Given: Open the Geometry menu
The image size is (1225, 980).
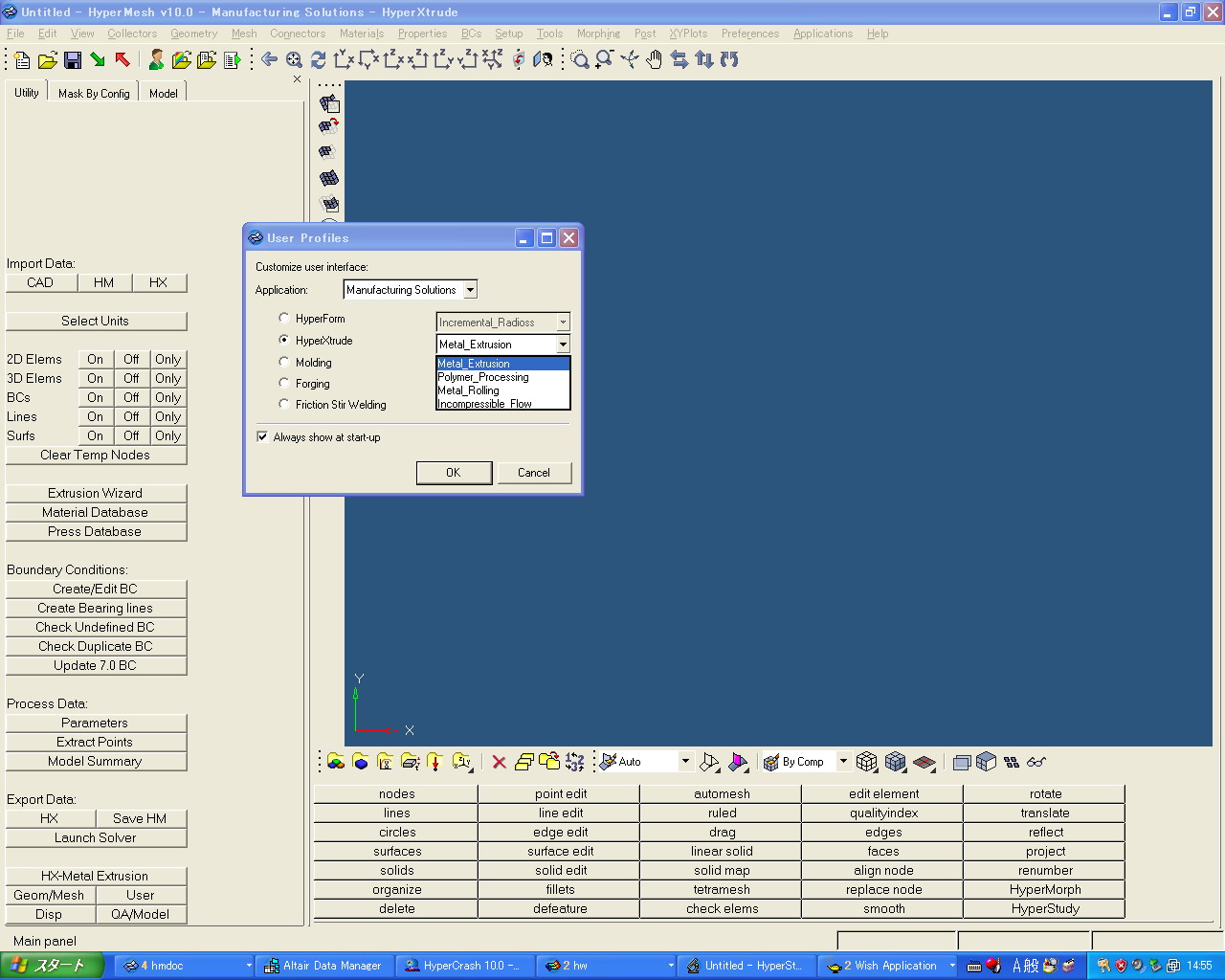Looking at the screenshot, I should [194, 33].
